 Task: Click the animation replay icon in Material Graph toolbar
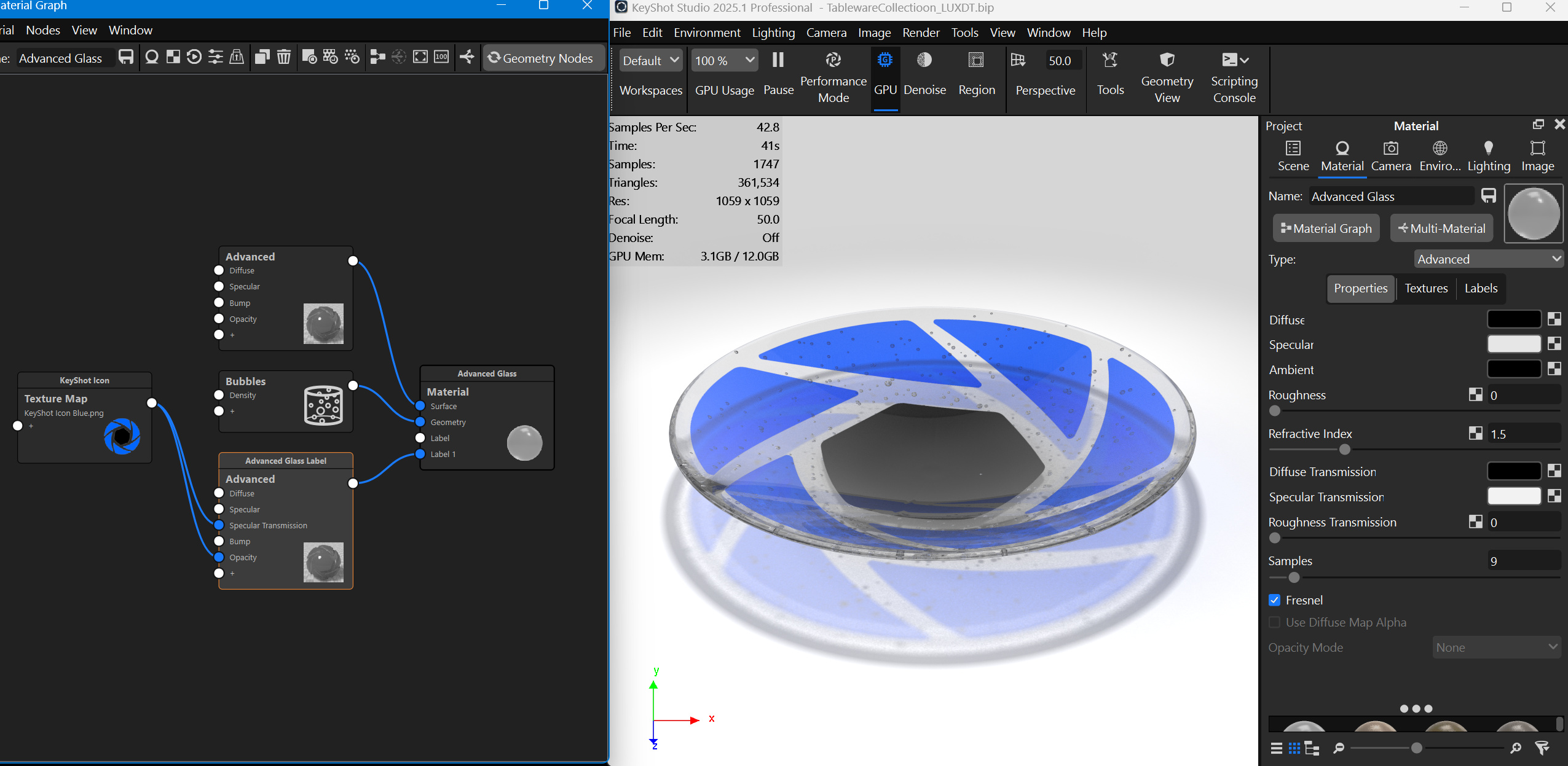(194, 58)
